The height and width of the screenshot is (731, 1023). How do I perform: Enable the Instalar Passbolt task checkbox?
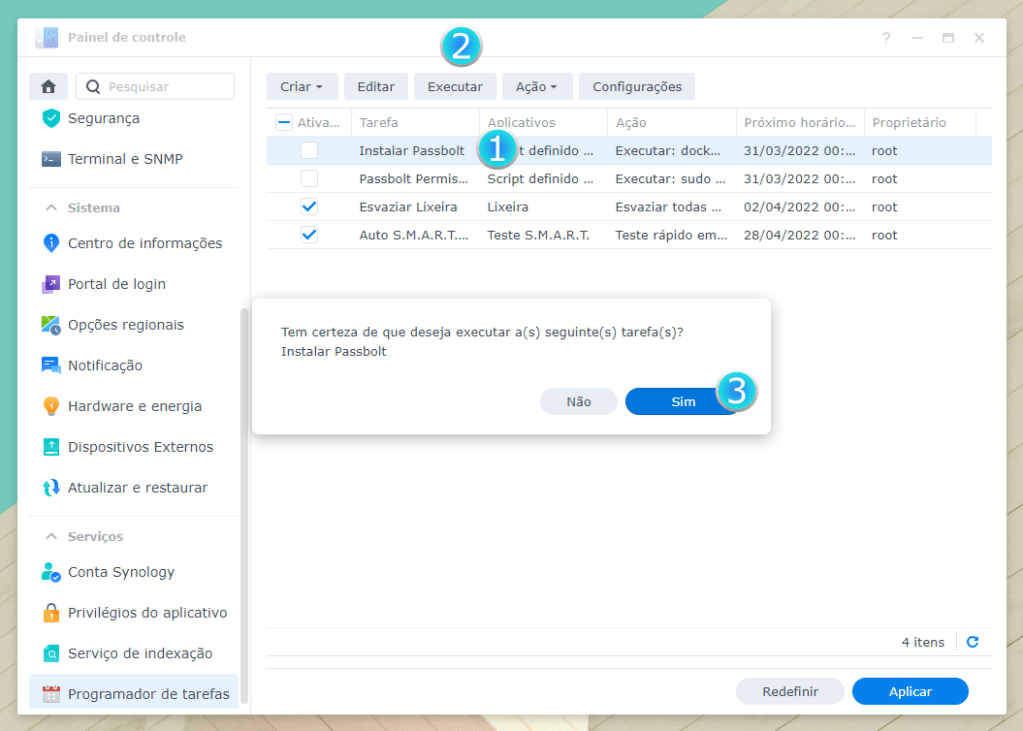point(310,151)
